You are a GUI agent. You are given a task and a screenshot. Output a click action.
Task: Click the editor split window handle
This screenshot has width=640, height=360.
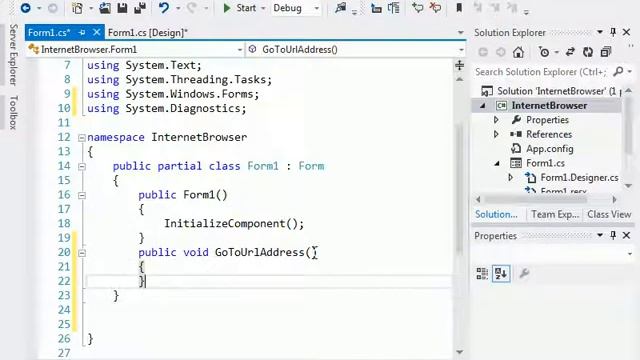(x=460, y=65)
